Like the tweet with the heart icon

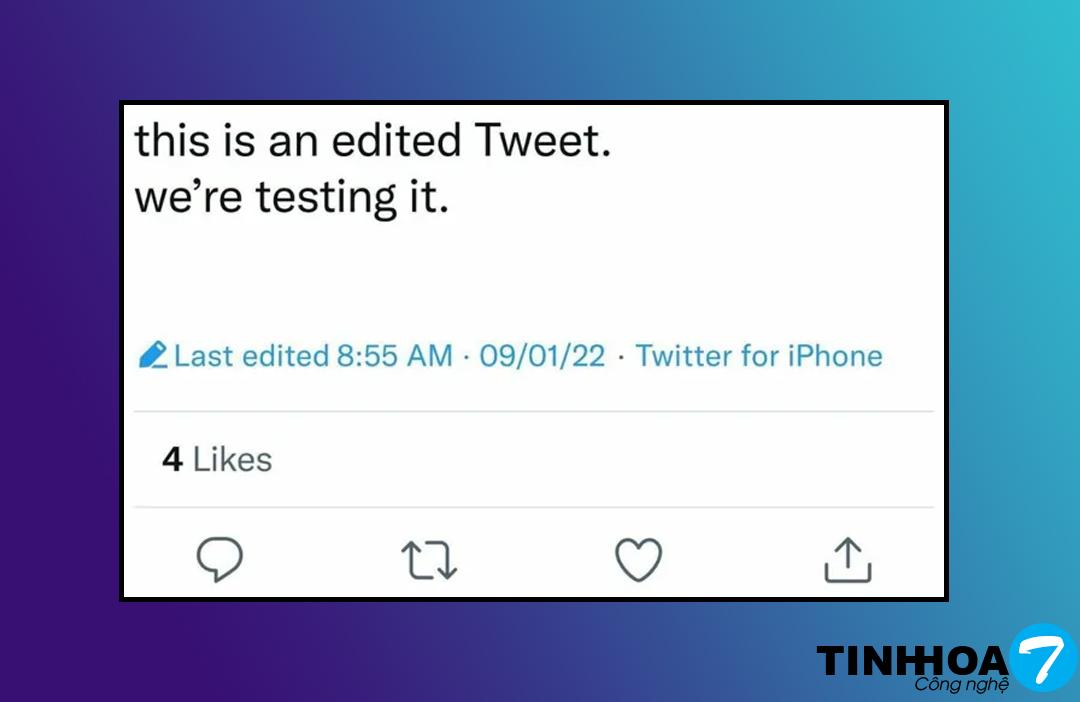tap(638, 560)
